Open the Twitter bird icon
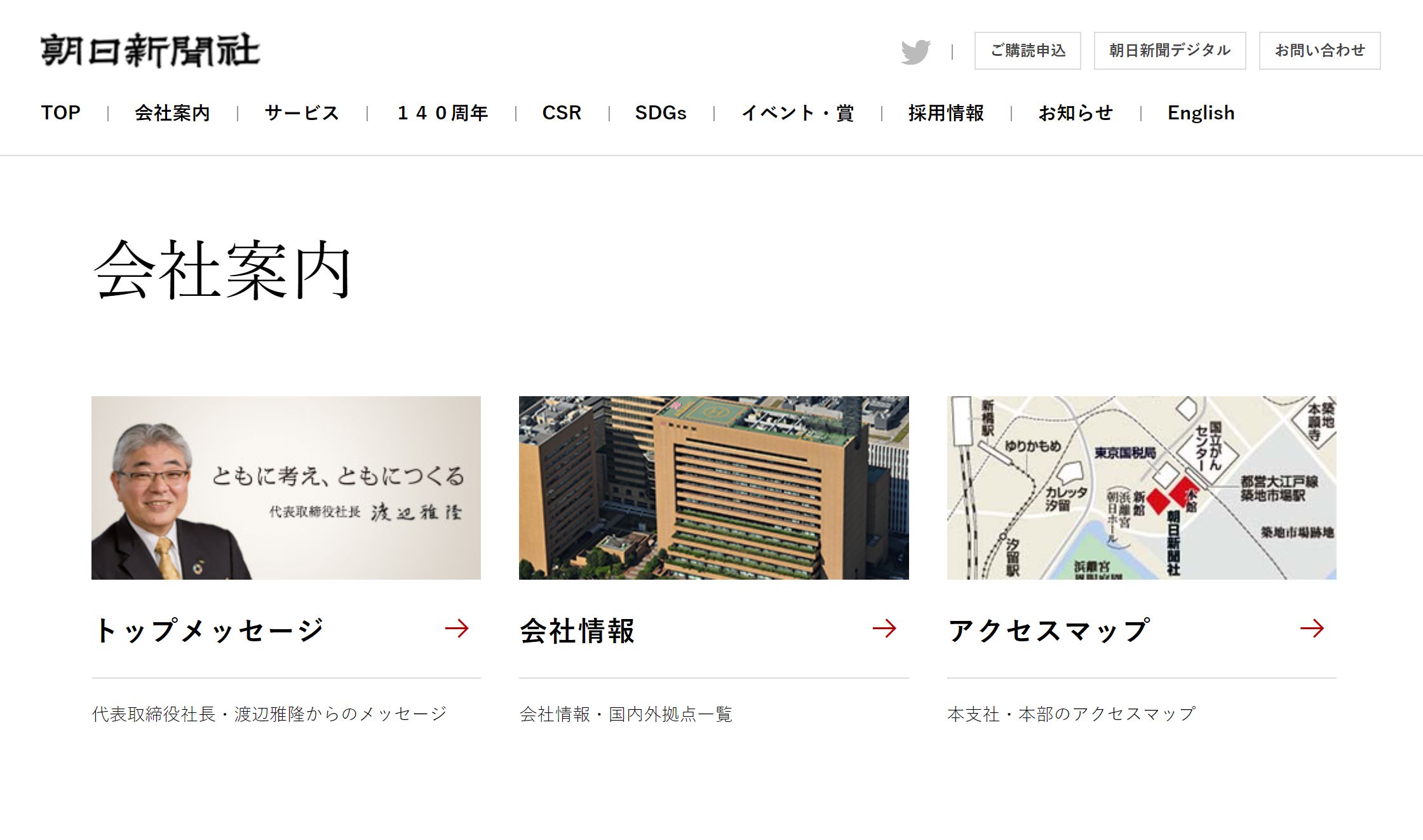1423x840 pixels. [x=915, y=51]
